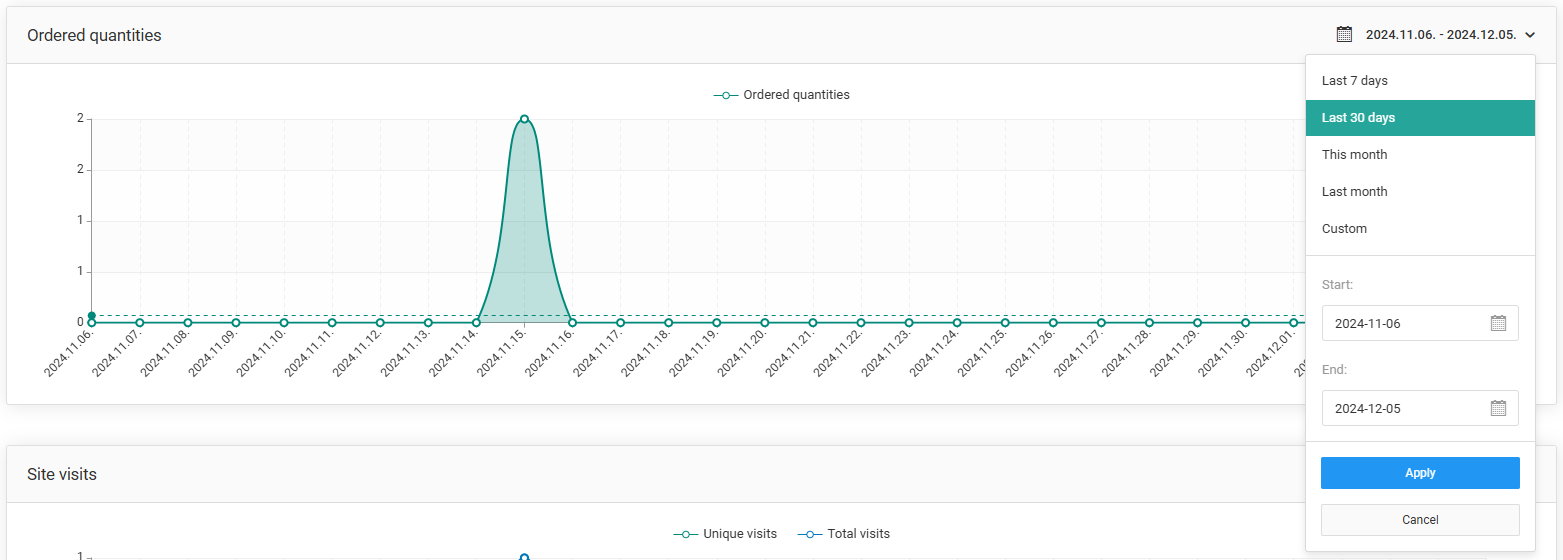Toggle the Ordered quantities legend series
Image resolution: width=1563 pixels, height=560 pixels.
click(782, 95)
